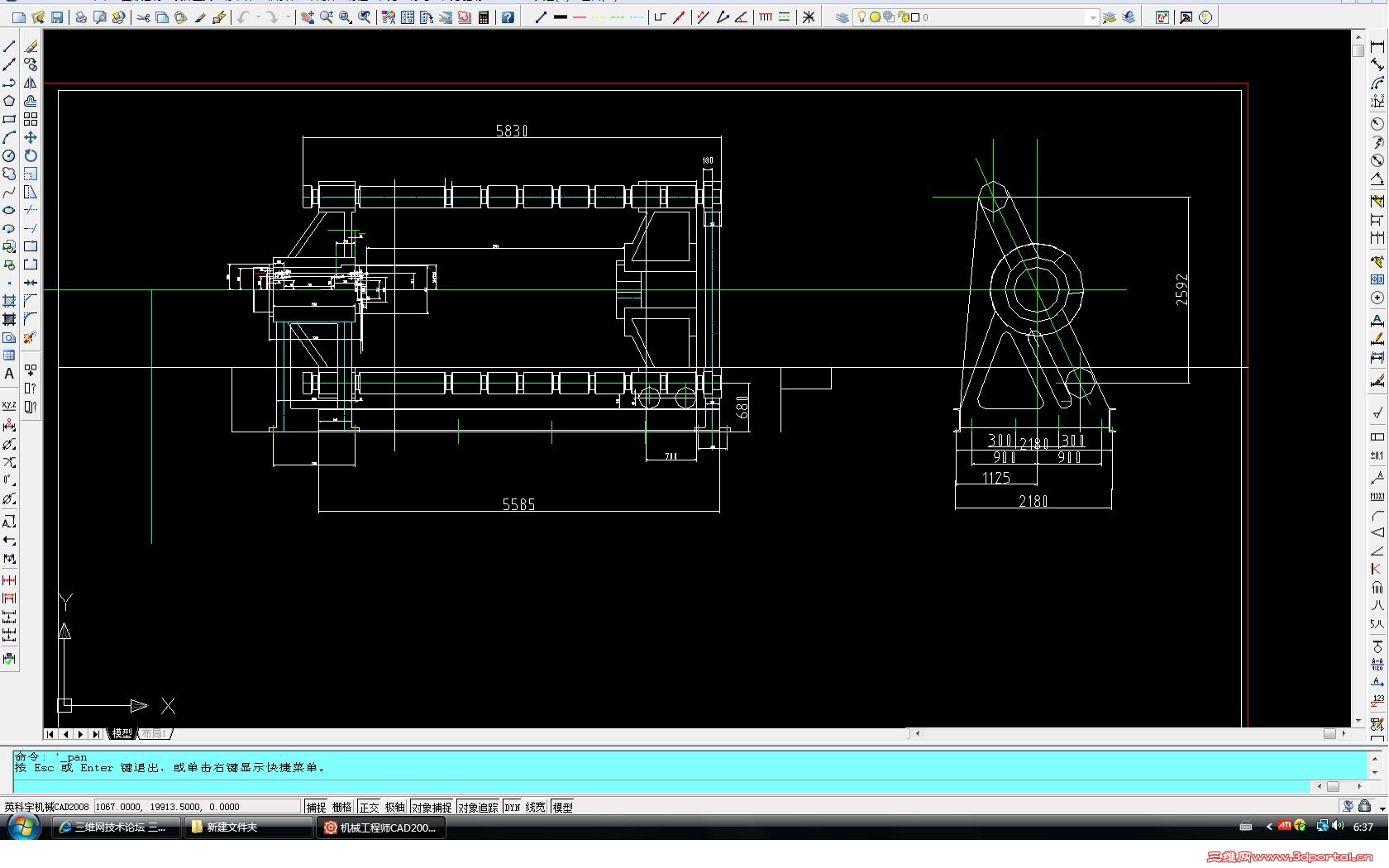Open the volume control in system tray

(1338, 827)
